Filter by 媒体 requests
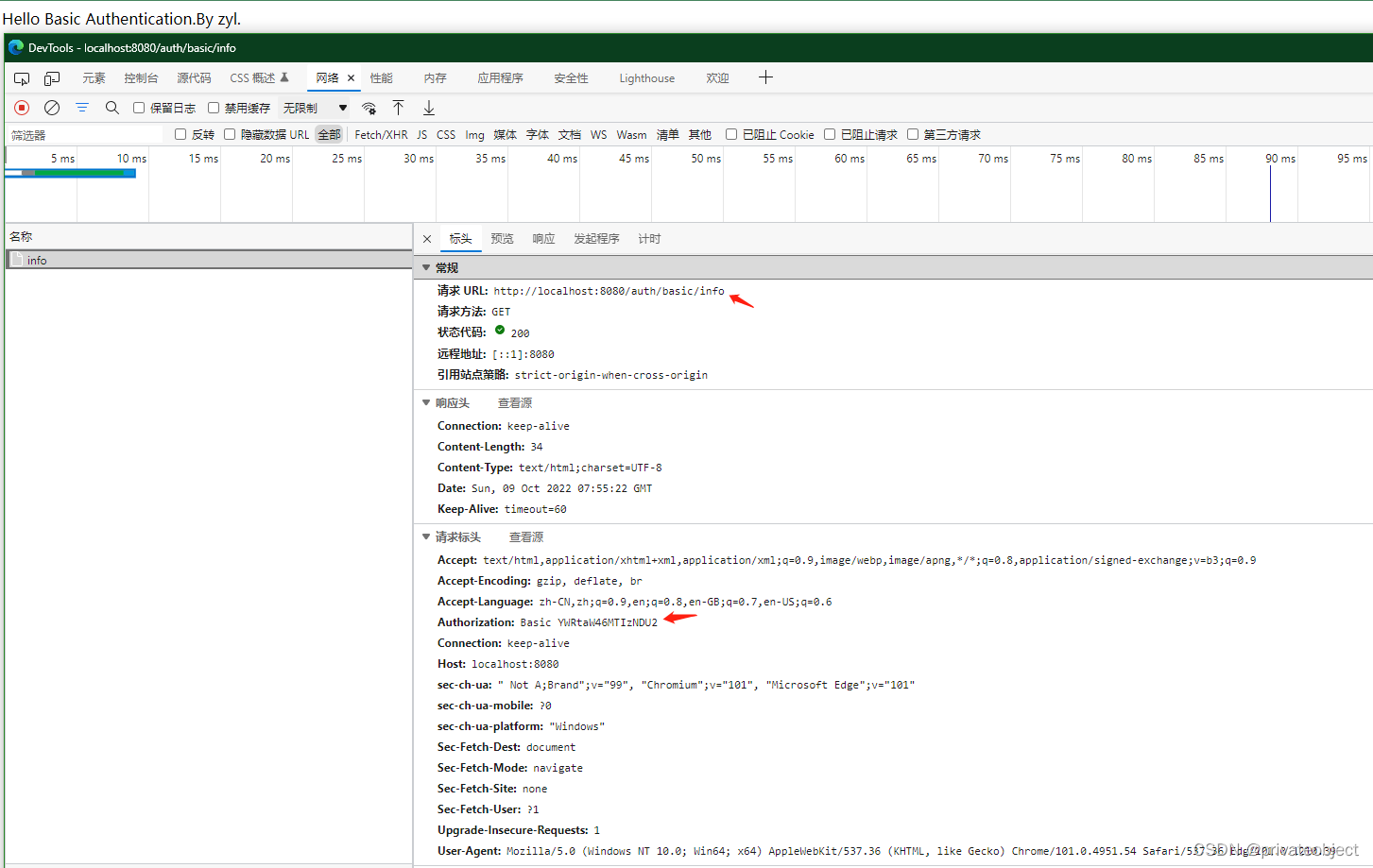1373x868 pixels. point(505,135)
